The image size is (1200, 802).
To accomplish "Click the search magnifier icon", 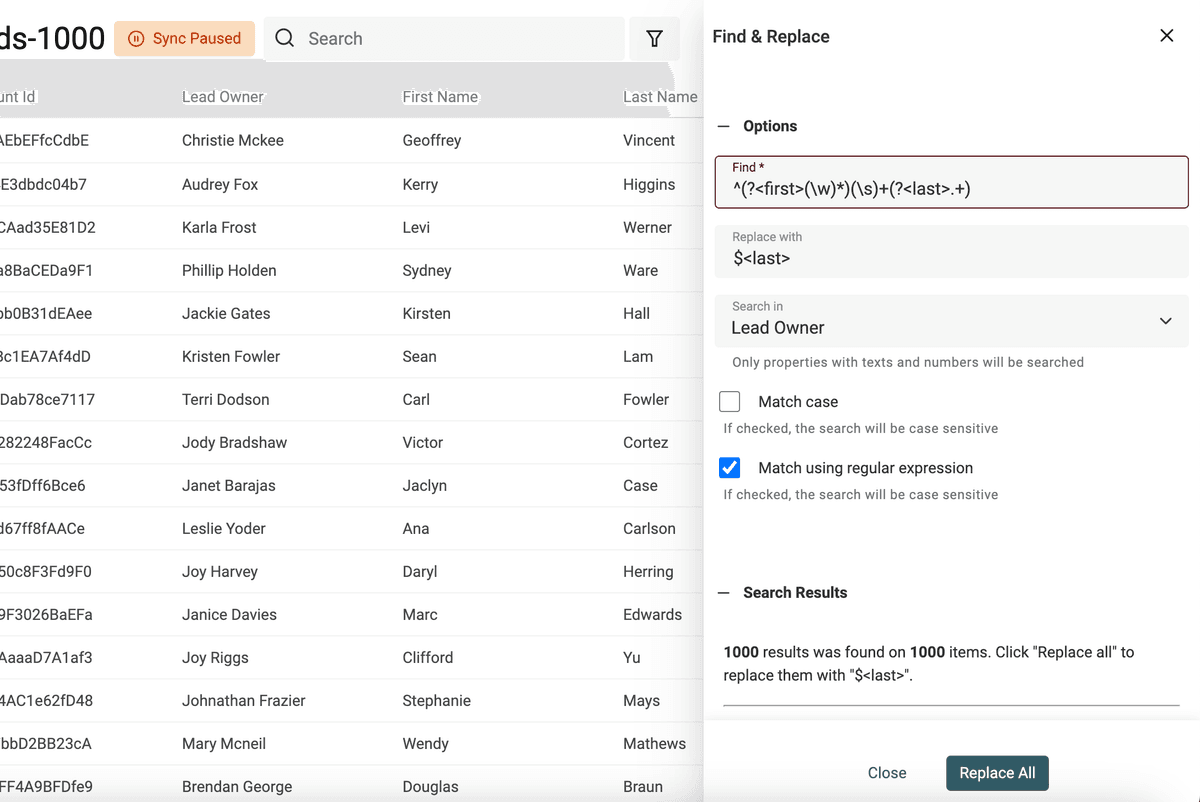I will tap(285, 39).
